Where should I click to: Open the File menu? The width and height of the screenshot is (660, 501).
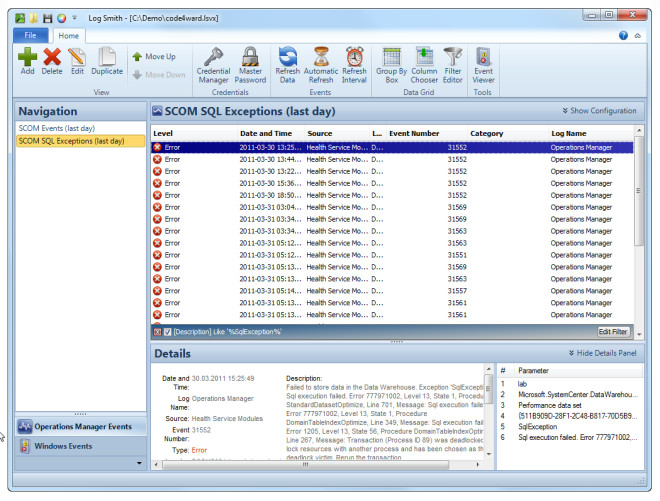click(30, 35)
